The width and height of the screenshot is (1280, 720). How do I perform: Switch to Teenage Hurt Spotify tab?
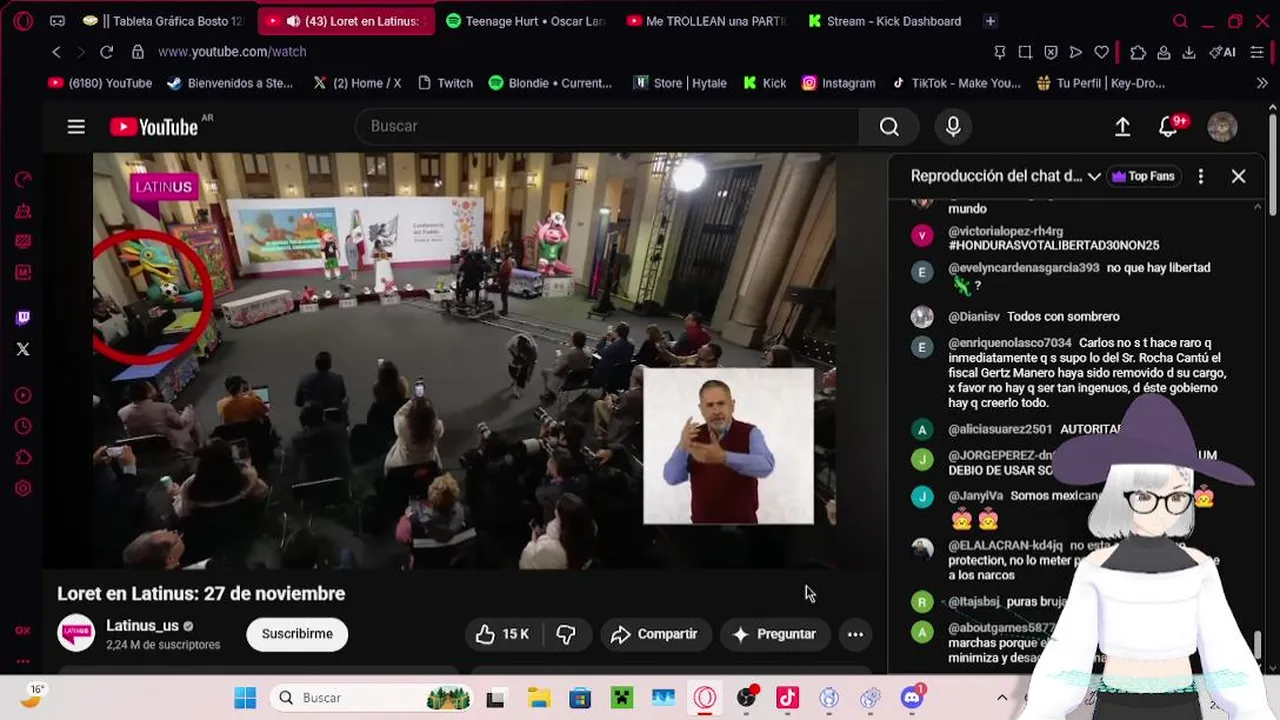pyautogui.click(x=526, y=21)
